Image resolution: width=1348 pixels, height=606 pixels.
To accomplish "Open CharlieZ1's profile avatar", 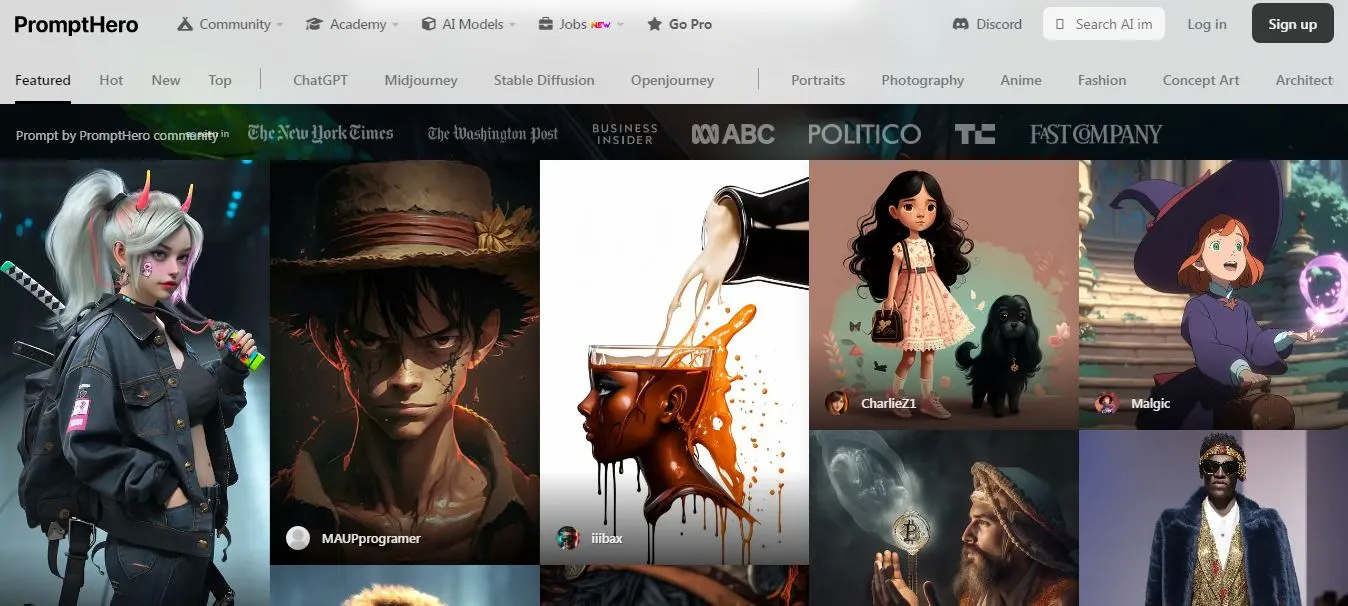I will click(x=836, y=403).
